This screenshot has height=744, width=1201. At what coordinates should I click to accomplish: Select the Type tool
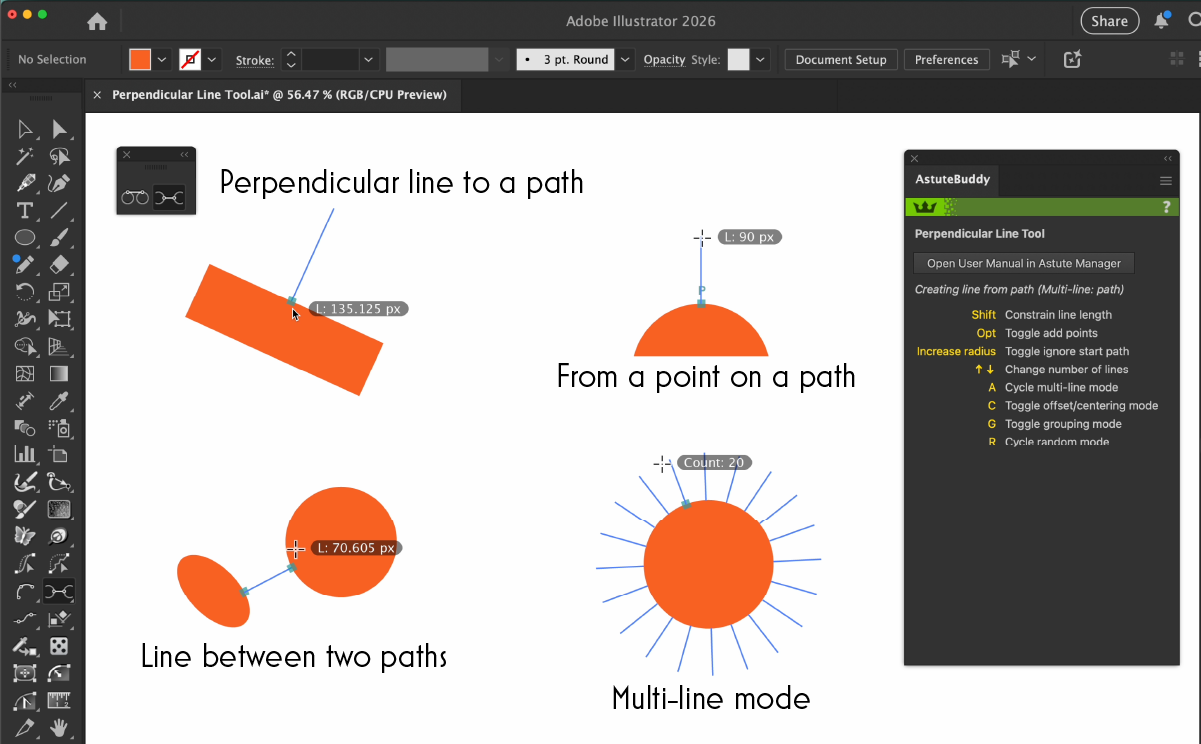click(x=25, y=211)
